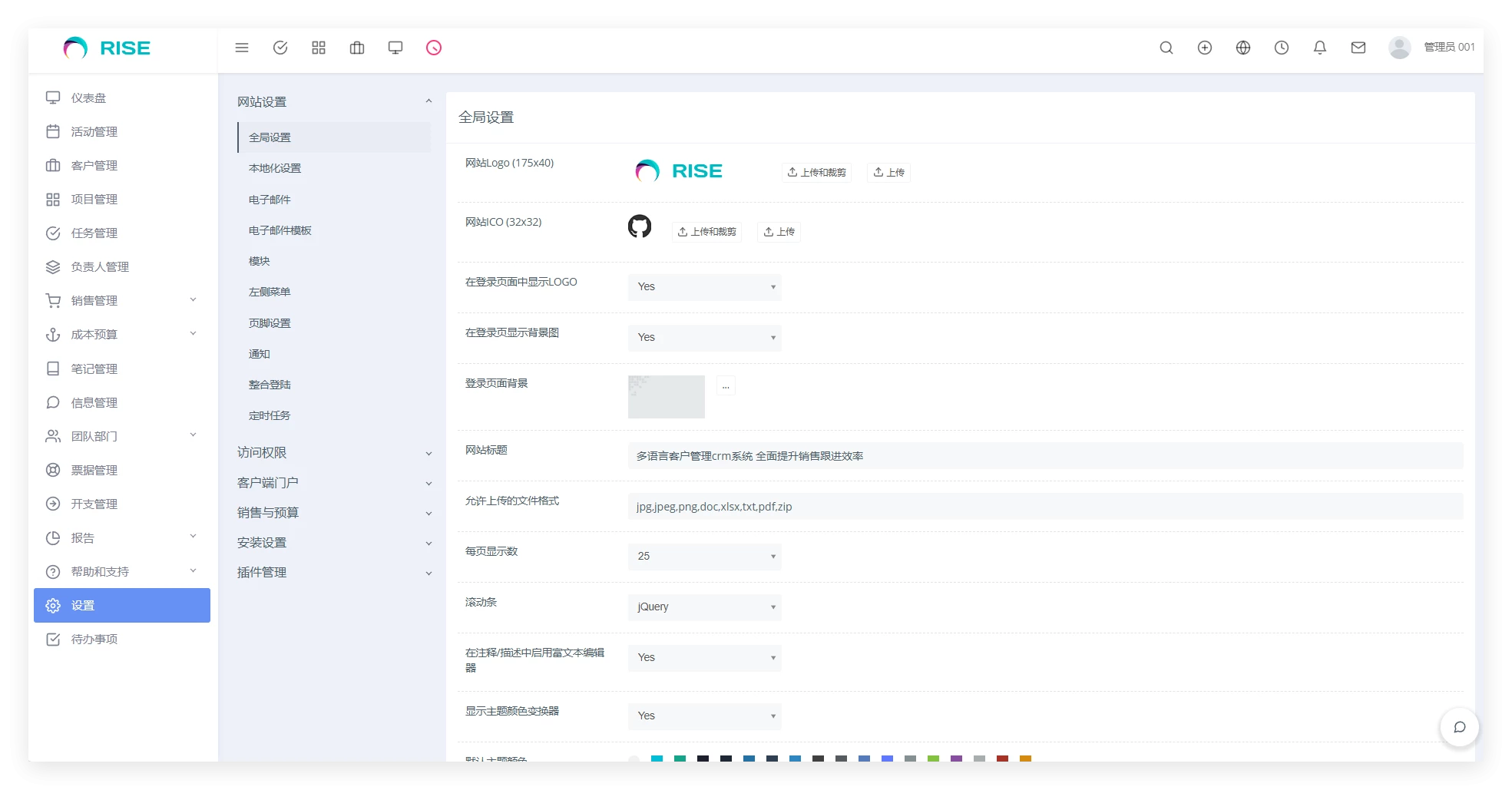Open the language globe icon

tap(1242, 48)
